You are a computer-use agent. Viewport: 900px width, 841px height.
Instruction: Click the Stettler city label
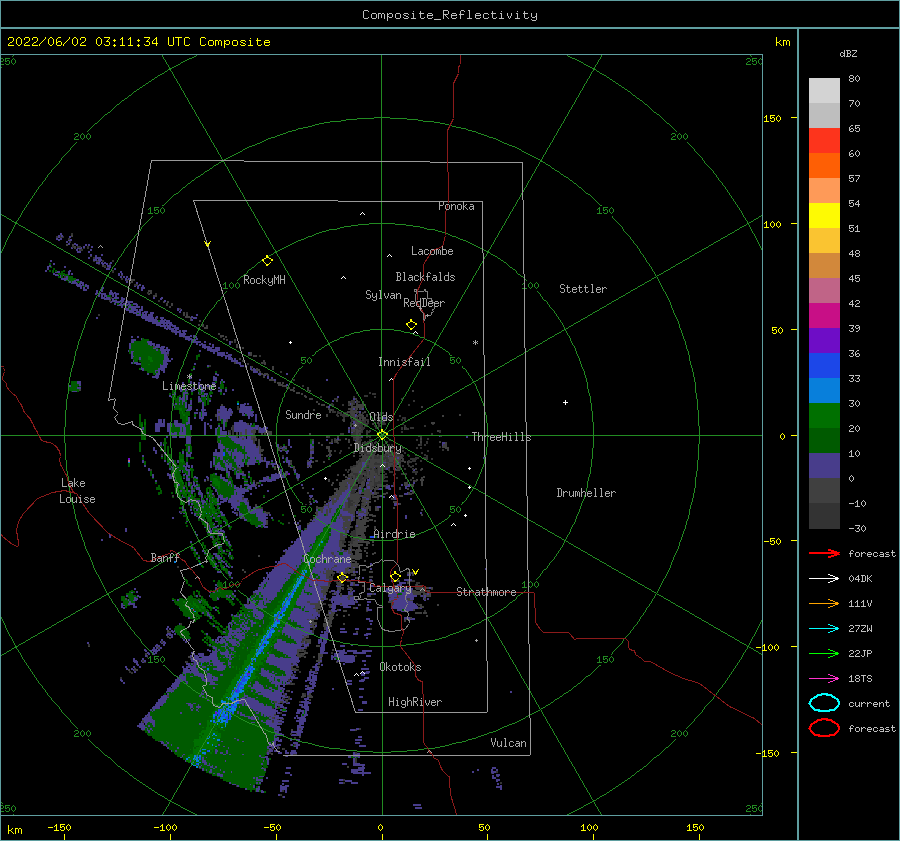click(x=583, y=289)
